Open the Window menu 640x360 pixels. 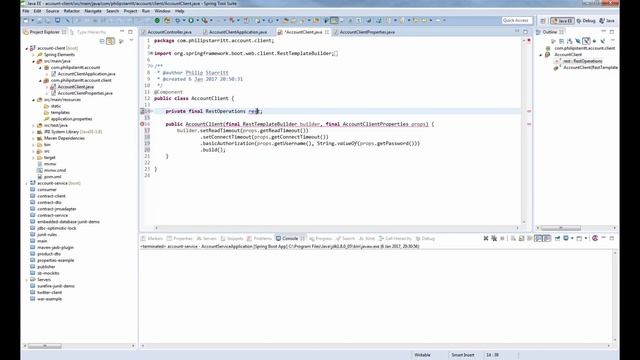[x=162, y=11]
